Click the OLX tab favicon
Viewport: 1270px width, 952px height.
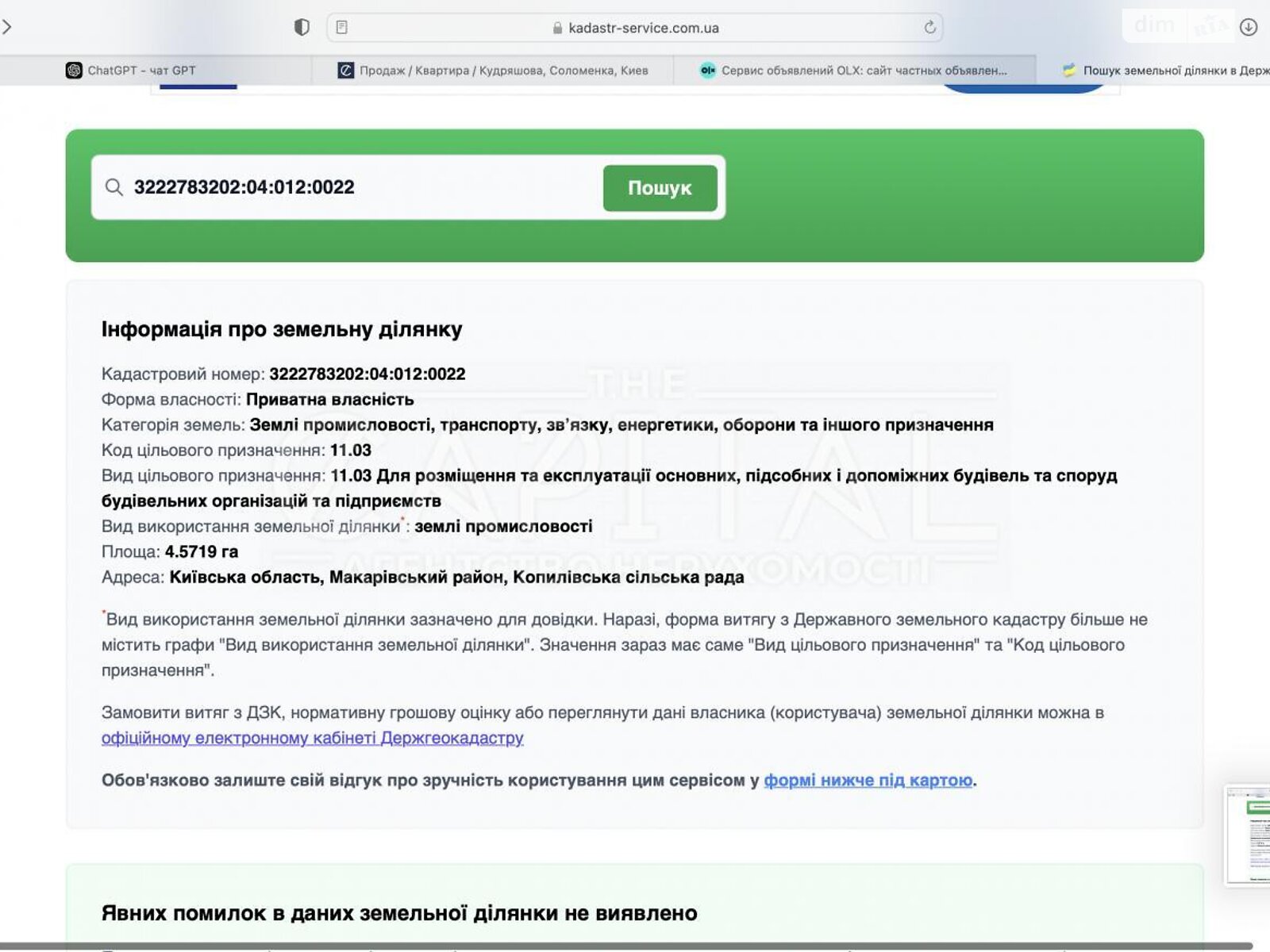pos(707,71)
